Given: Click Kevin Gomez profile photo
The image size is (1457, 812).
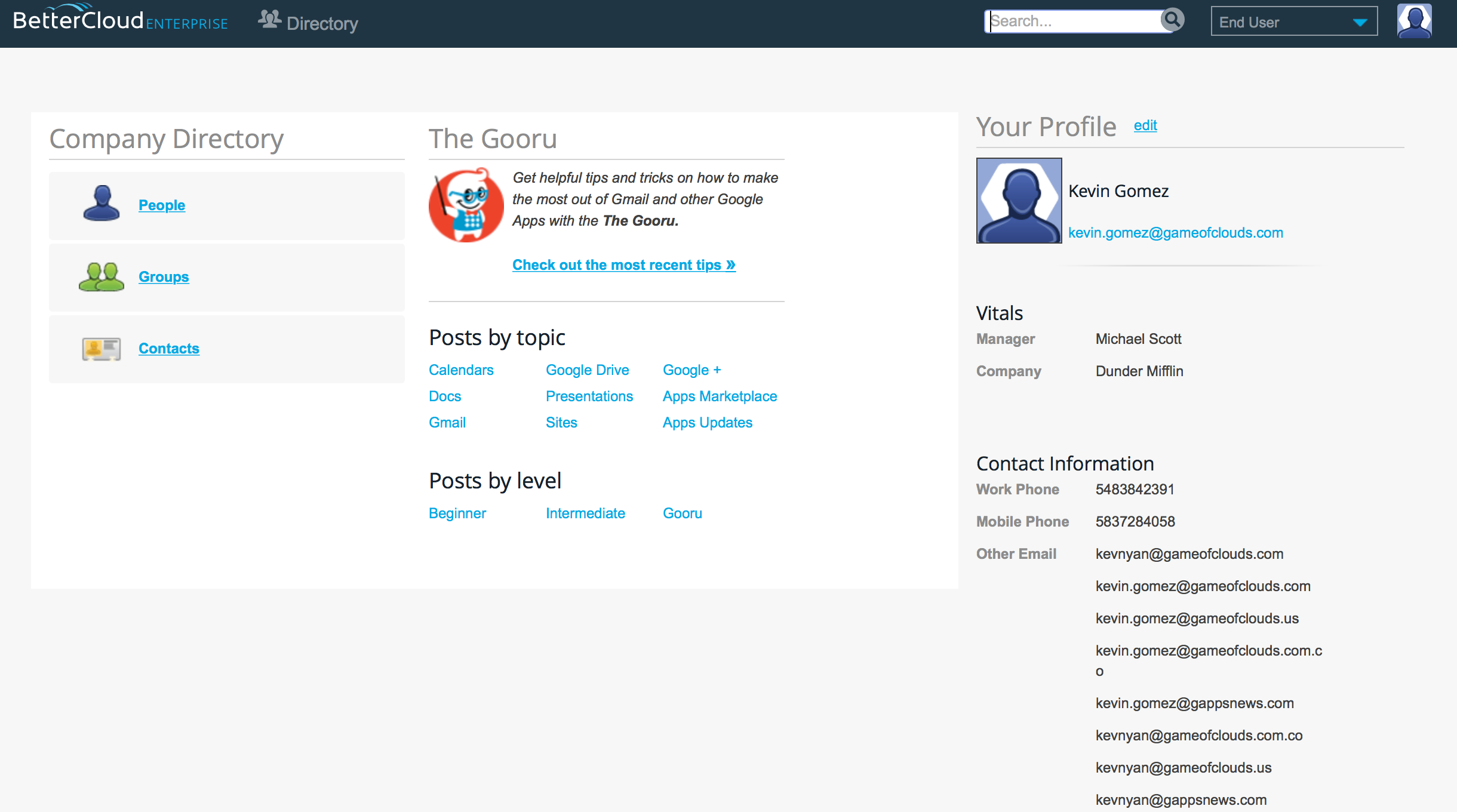Looking at the screenshot, I should [x=1019, y=201].
